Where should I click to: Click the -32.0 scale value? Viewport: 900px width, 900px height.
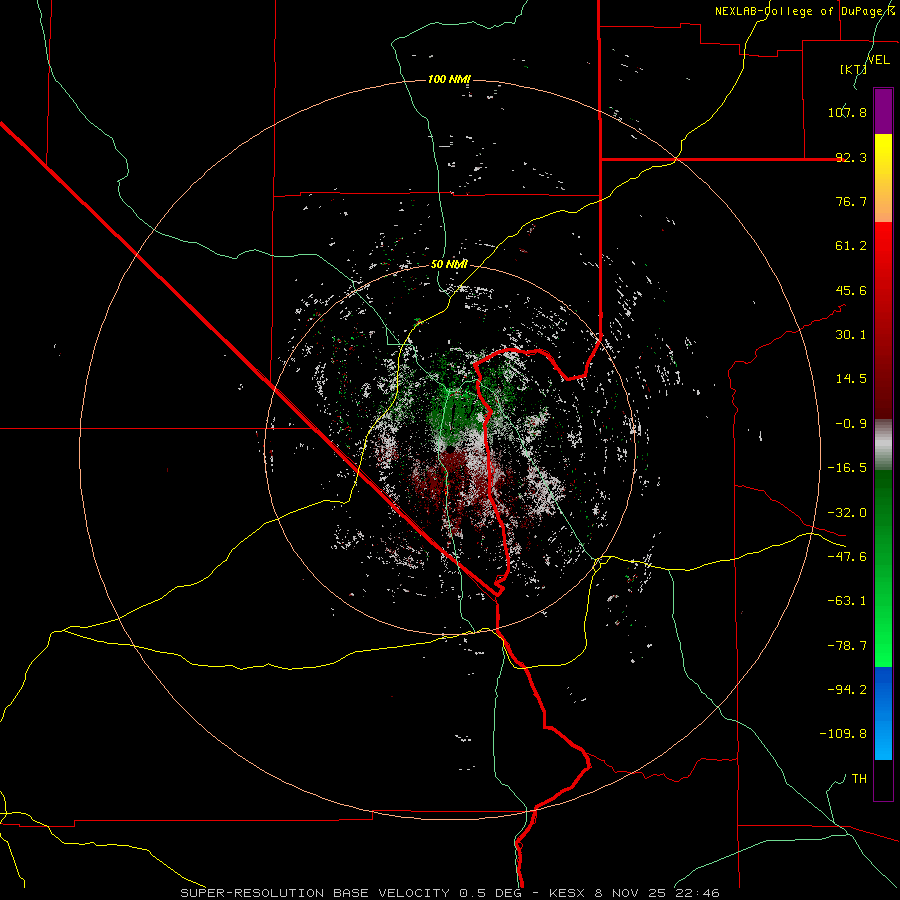click(x=847, y=513)
